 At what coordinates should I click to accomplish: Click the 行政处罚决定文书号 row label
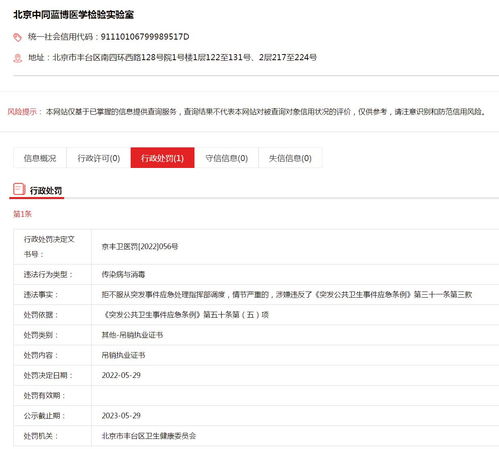[49, 247]
